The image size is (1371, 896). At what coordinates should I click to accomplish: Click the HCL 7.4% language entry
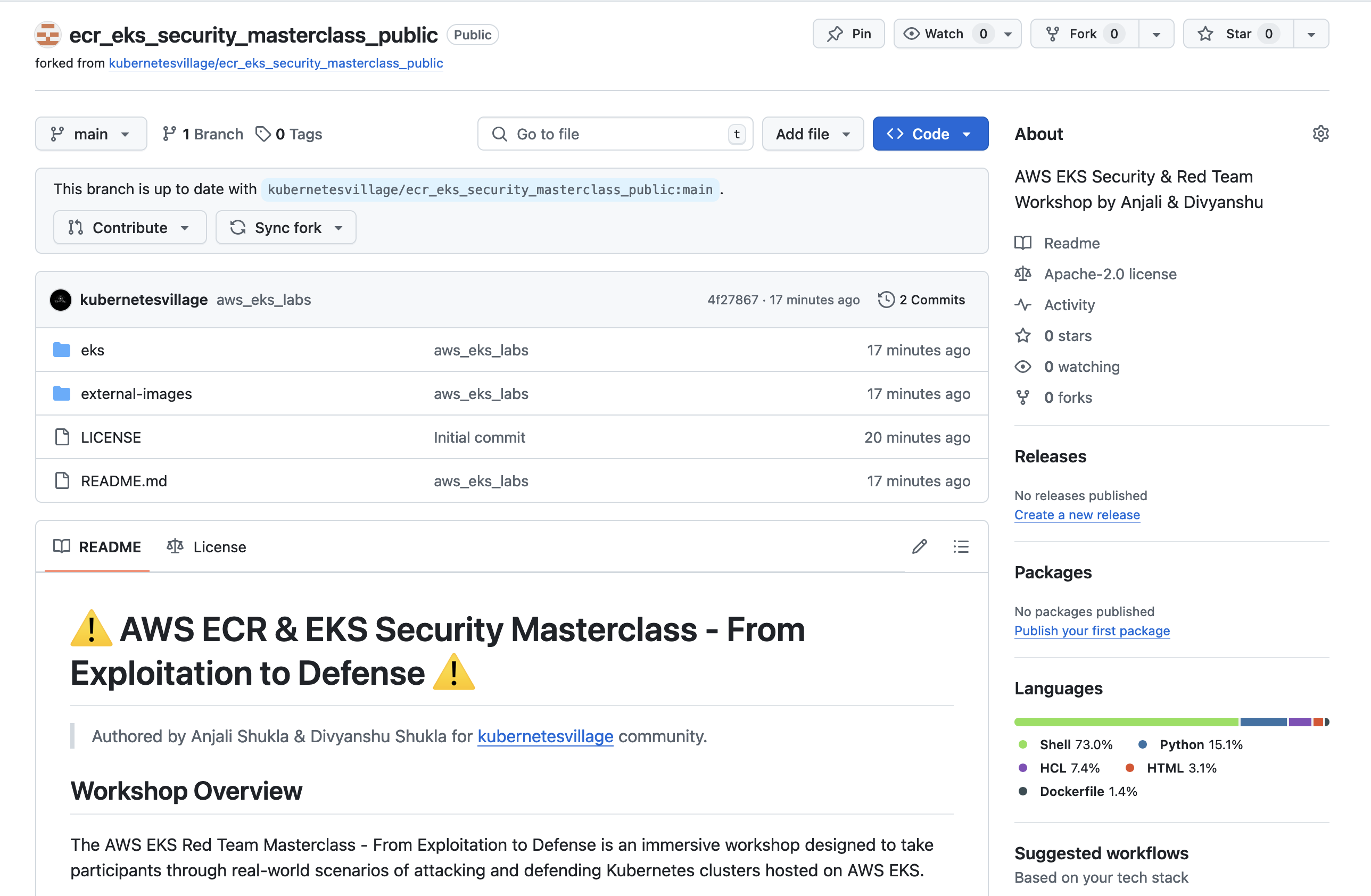[1059, 768]
